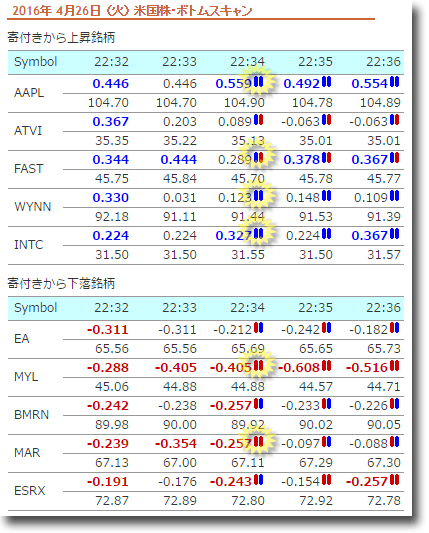This screenshot has width=429, height=533.
Task: Select candle icon in INTC 22:35 cell
Action: click(x=326, y=234)
